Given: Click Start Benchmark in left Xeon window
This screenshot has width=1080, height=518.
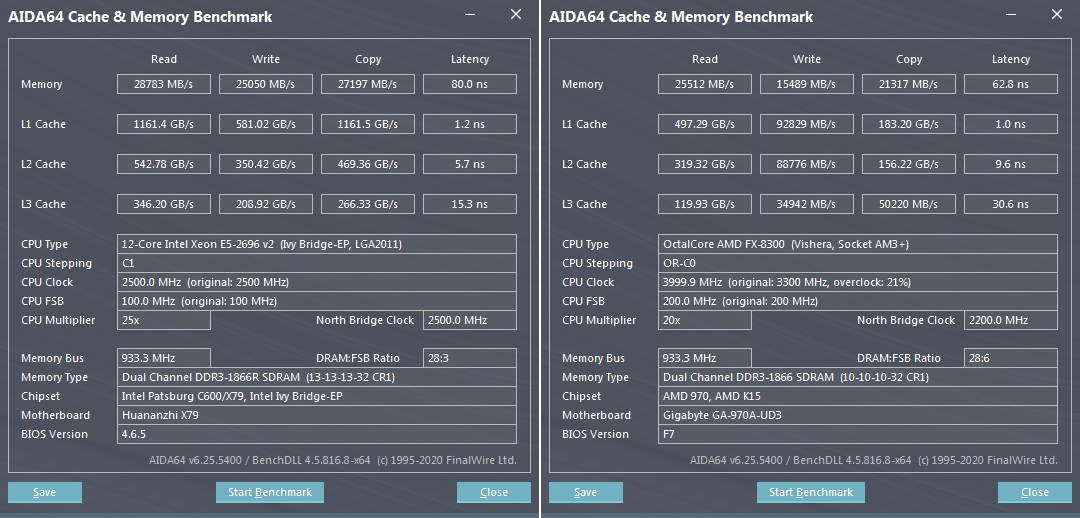Looking at the screenshot, I should (x=270, y=492).
